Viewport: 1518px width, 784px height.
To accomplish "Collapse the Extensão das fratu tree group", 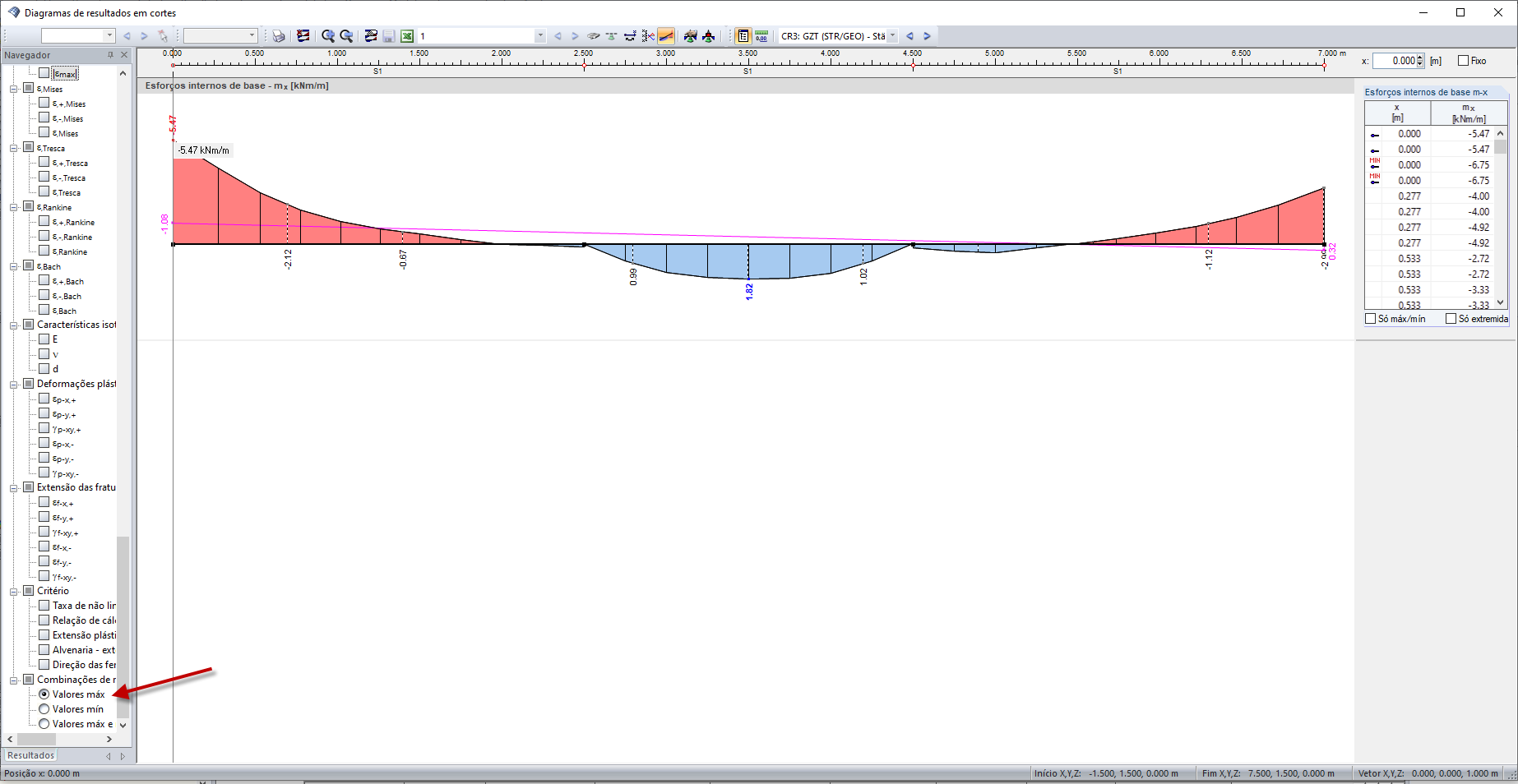I will [13, 487].
